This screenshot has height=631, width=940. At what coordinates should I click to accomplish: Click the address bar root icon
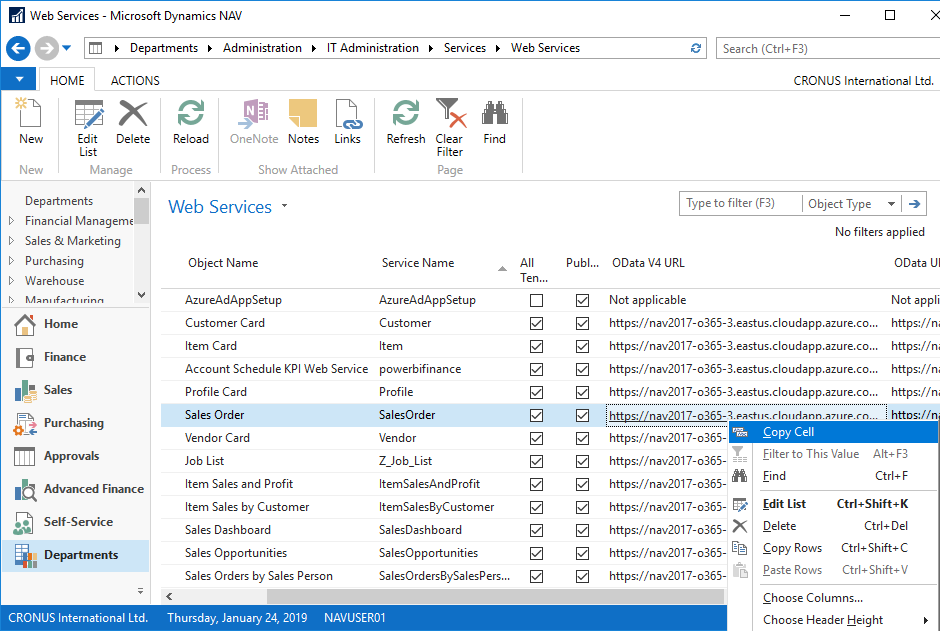tap(95, 48)
